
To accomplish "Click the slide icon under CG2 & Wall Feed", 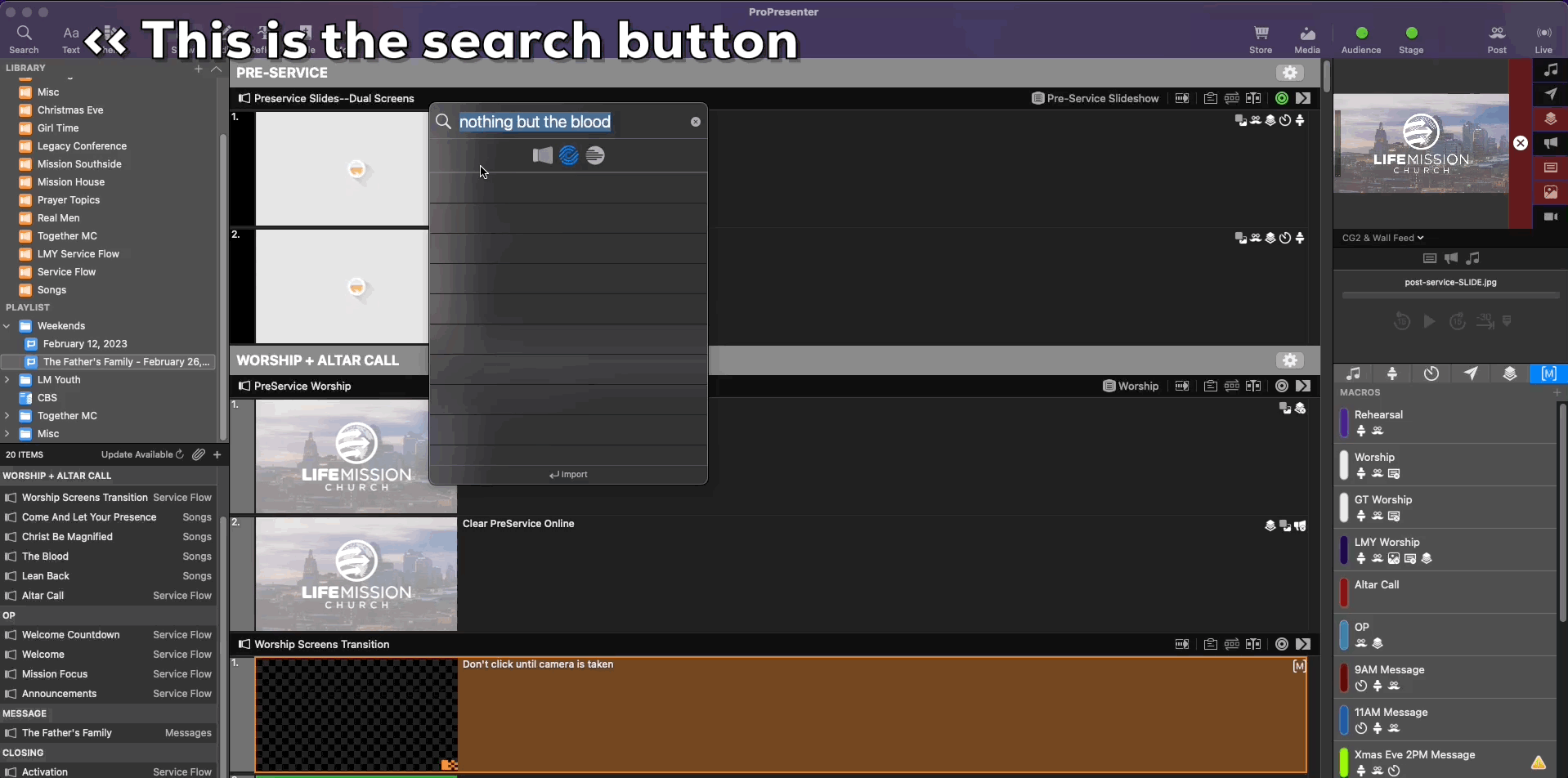I will 1430,259.
